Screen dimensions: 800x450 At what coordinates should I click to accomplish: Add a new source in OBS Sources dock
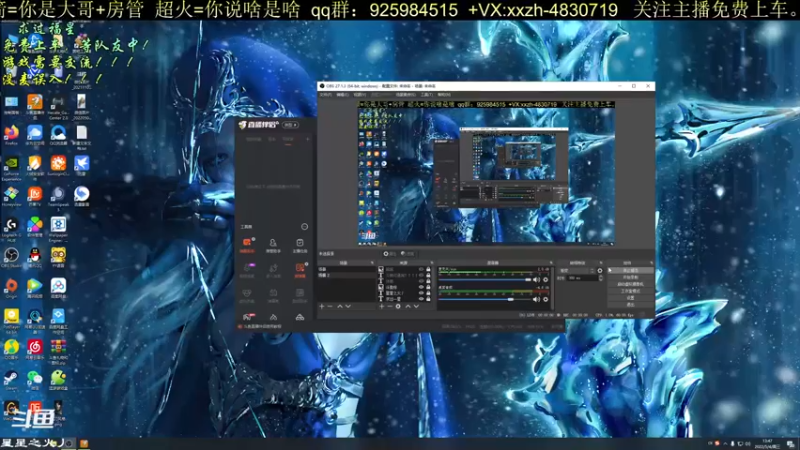(x=382, y=306)
